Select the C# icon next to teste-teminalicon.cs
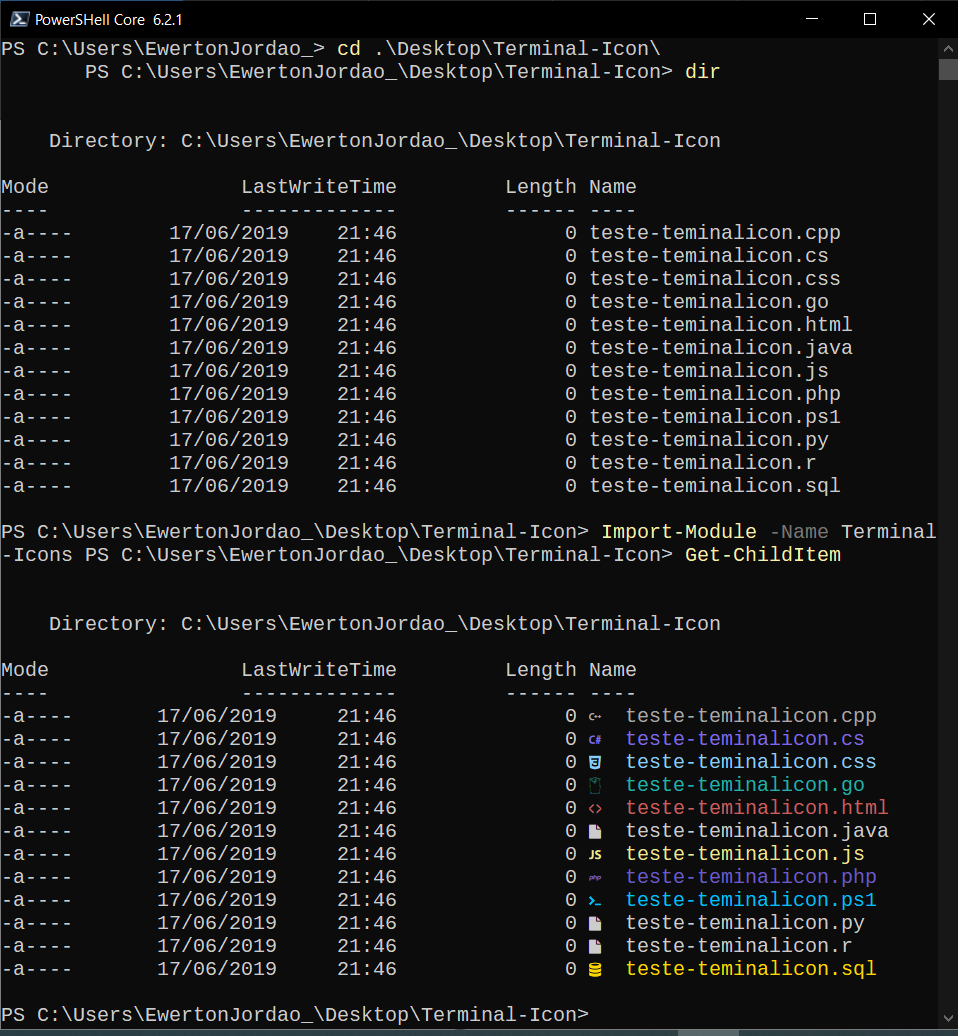The height and width of the screenshot is (1036, 958). [595, 738]
